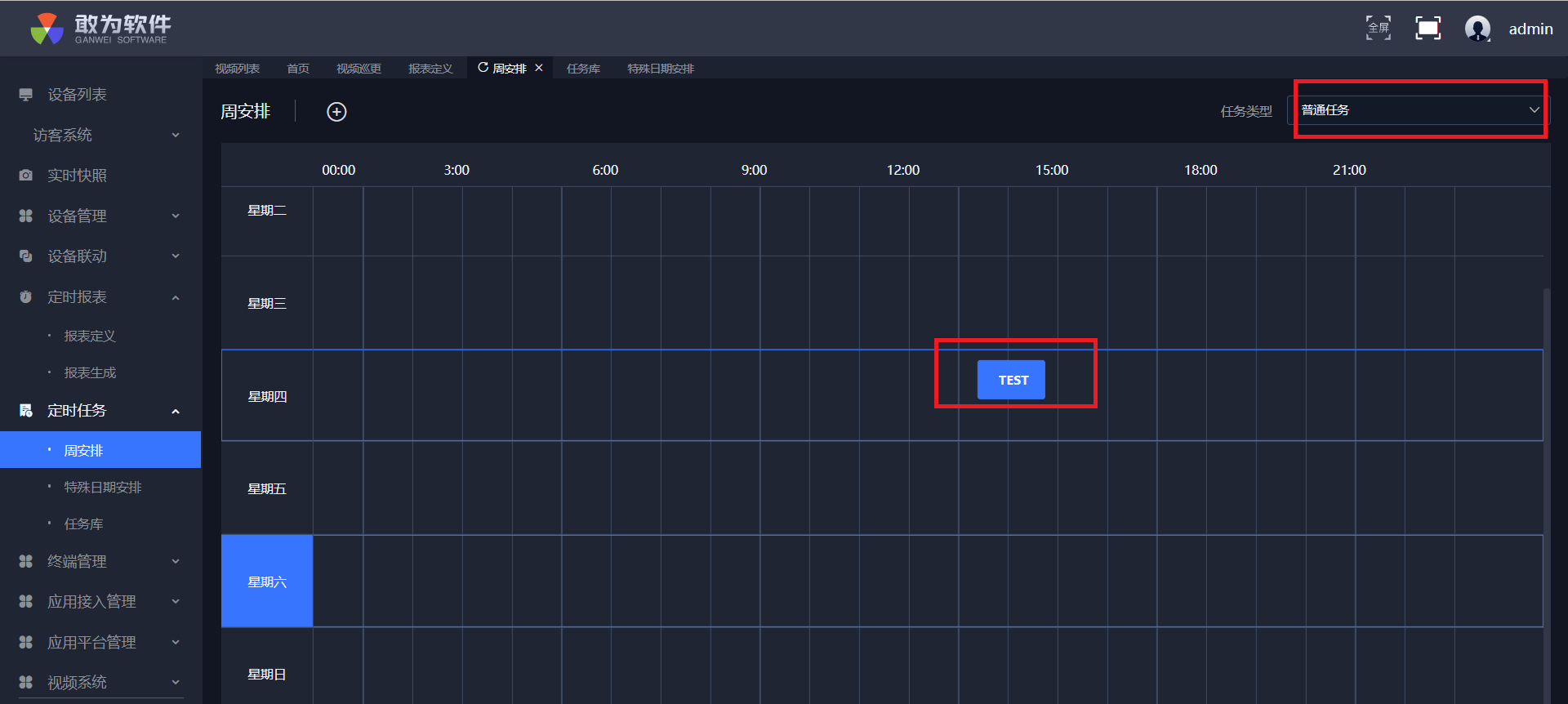Open 特殊日期安排 in the sidebar
The image size is (1568, 704).
point(103,488)
